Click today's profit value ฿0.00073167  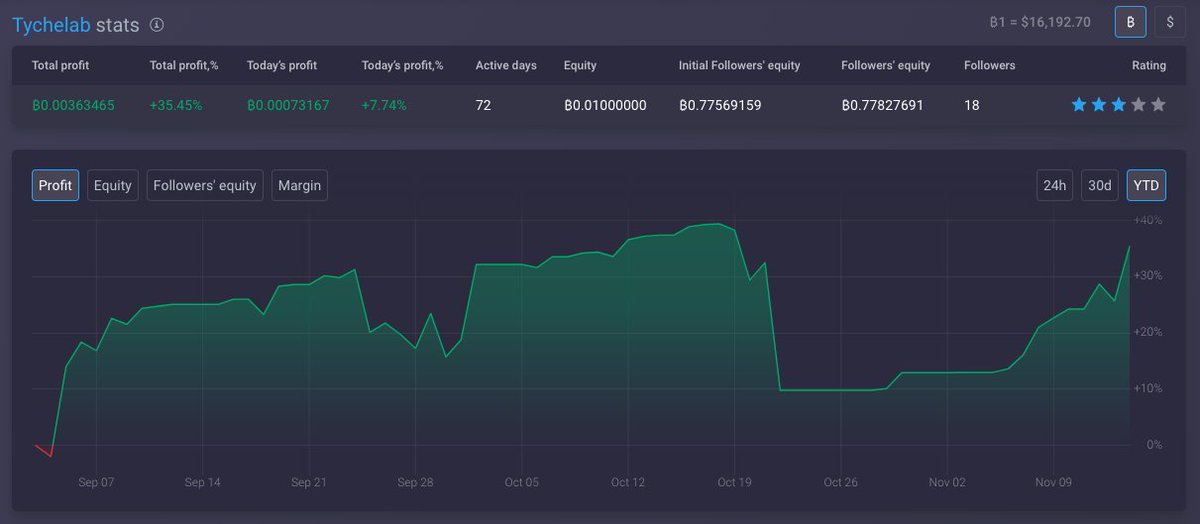pyautogui.click(x=288, y=105)
